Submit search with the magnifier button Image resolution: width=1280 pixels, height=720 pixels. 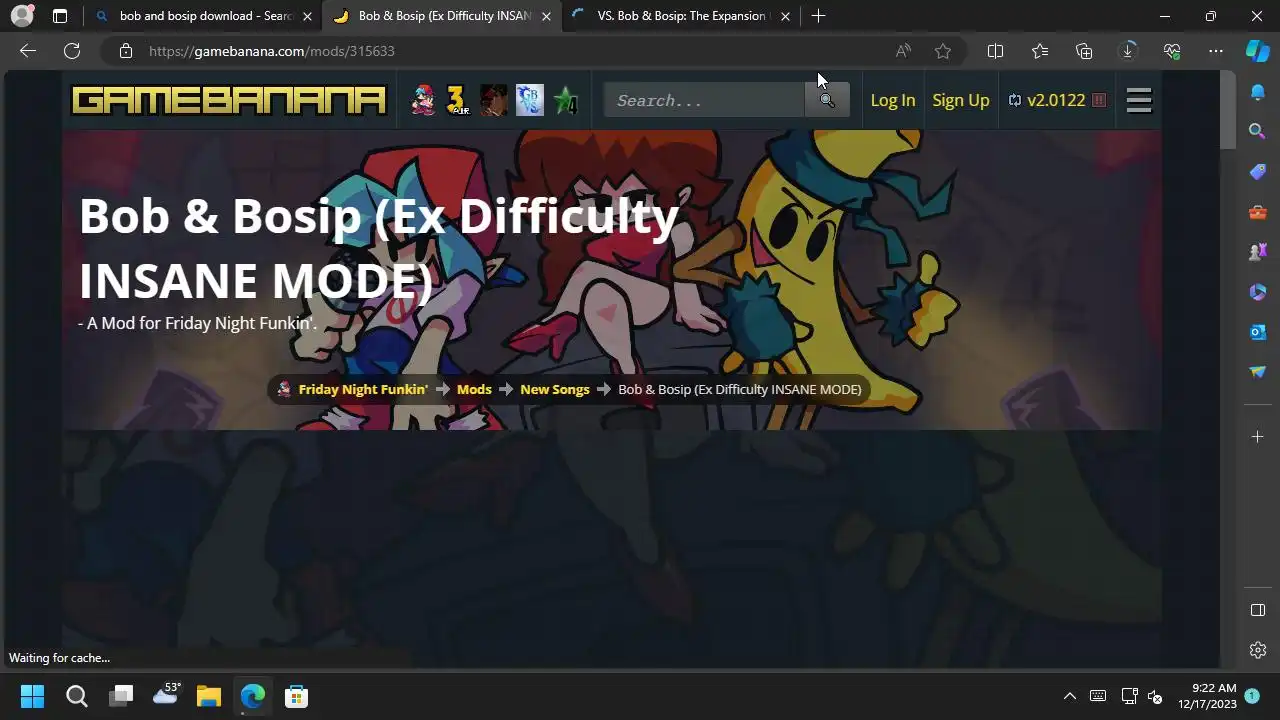point(827,100)
